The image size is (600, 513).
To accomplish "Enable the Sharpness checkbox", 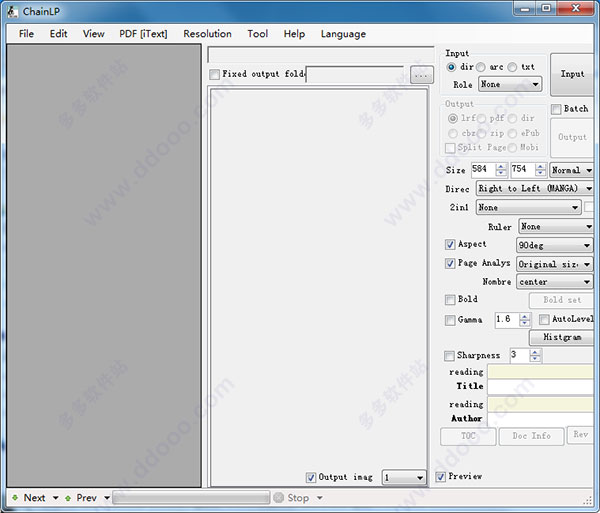I will [x=449, y=356].
